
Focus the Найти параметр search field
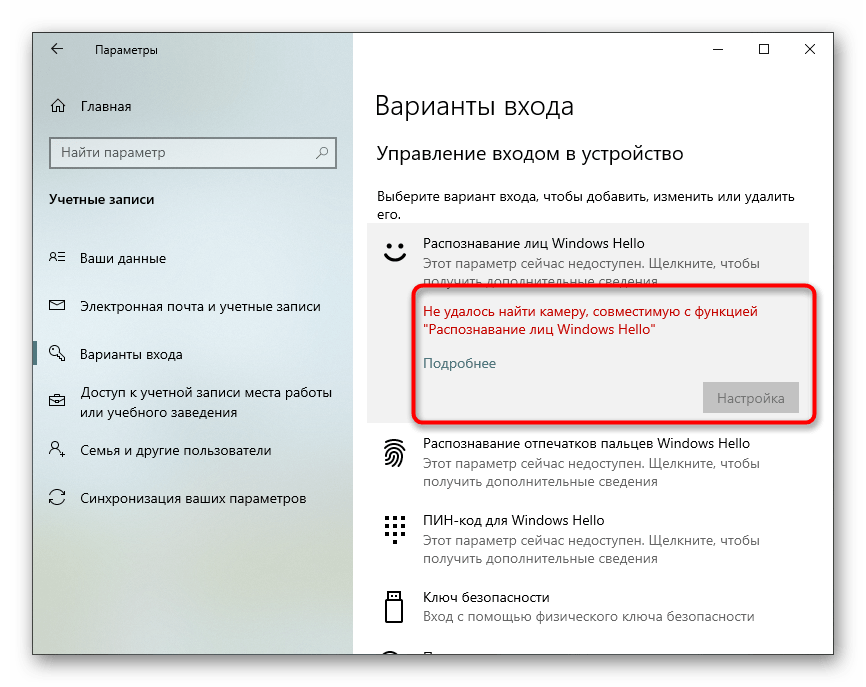193,153
